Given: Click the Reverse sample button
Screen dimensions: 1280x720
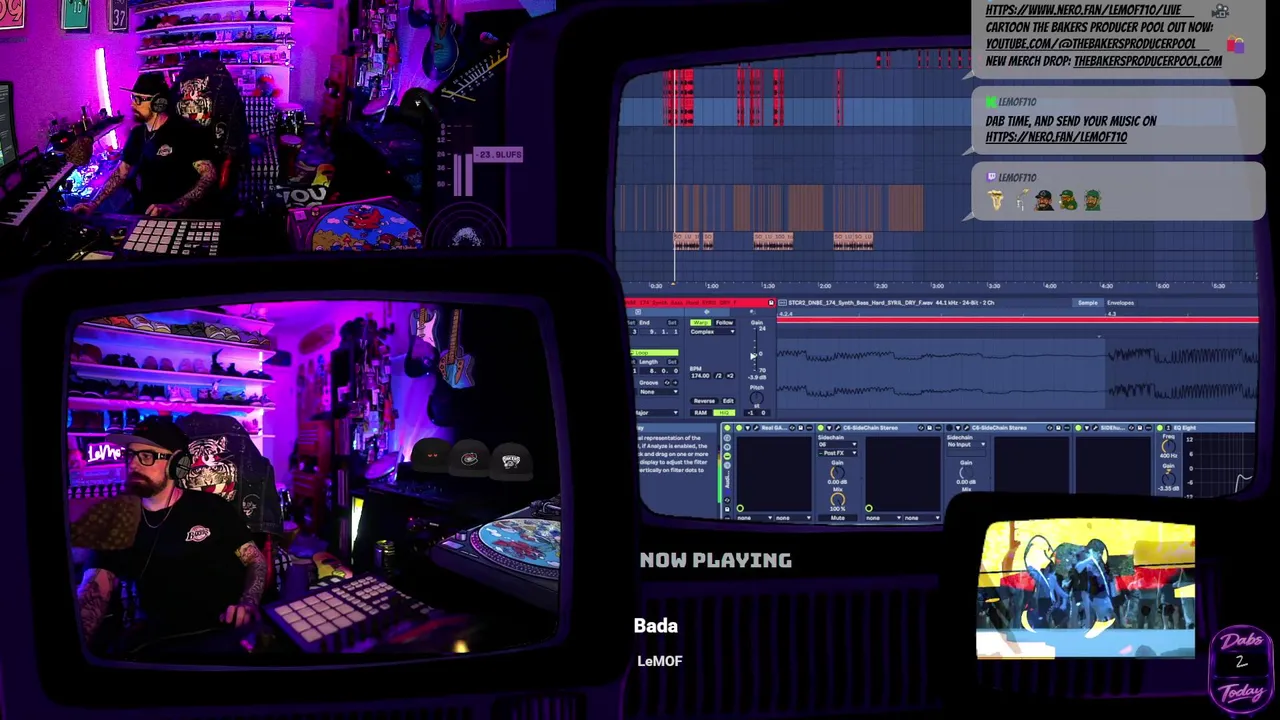Looking at the screenshot, I should pyautogui.click(x=704, y=401).
